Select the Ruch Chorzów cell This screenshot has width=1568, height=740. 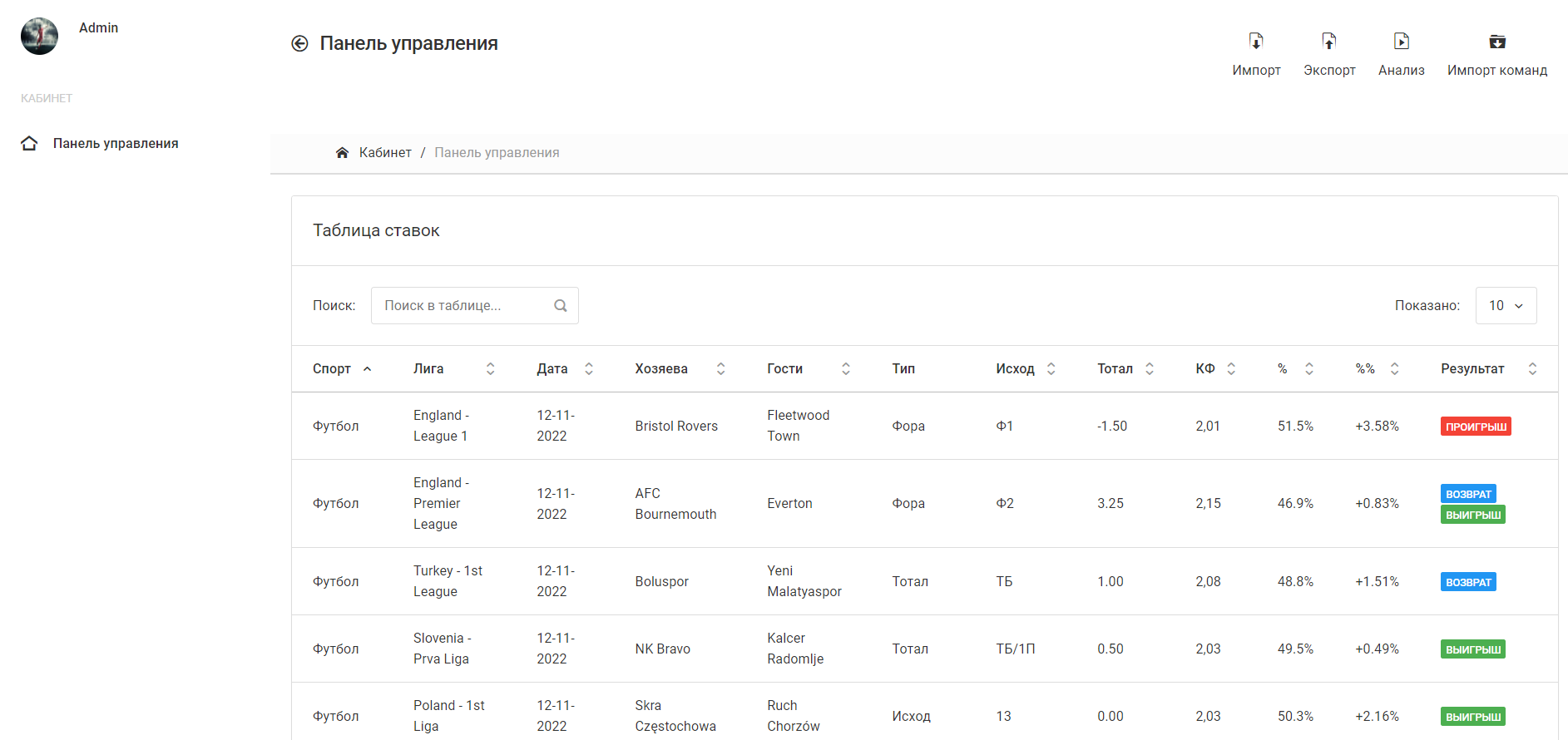pos(794,716)
